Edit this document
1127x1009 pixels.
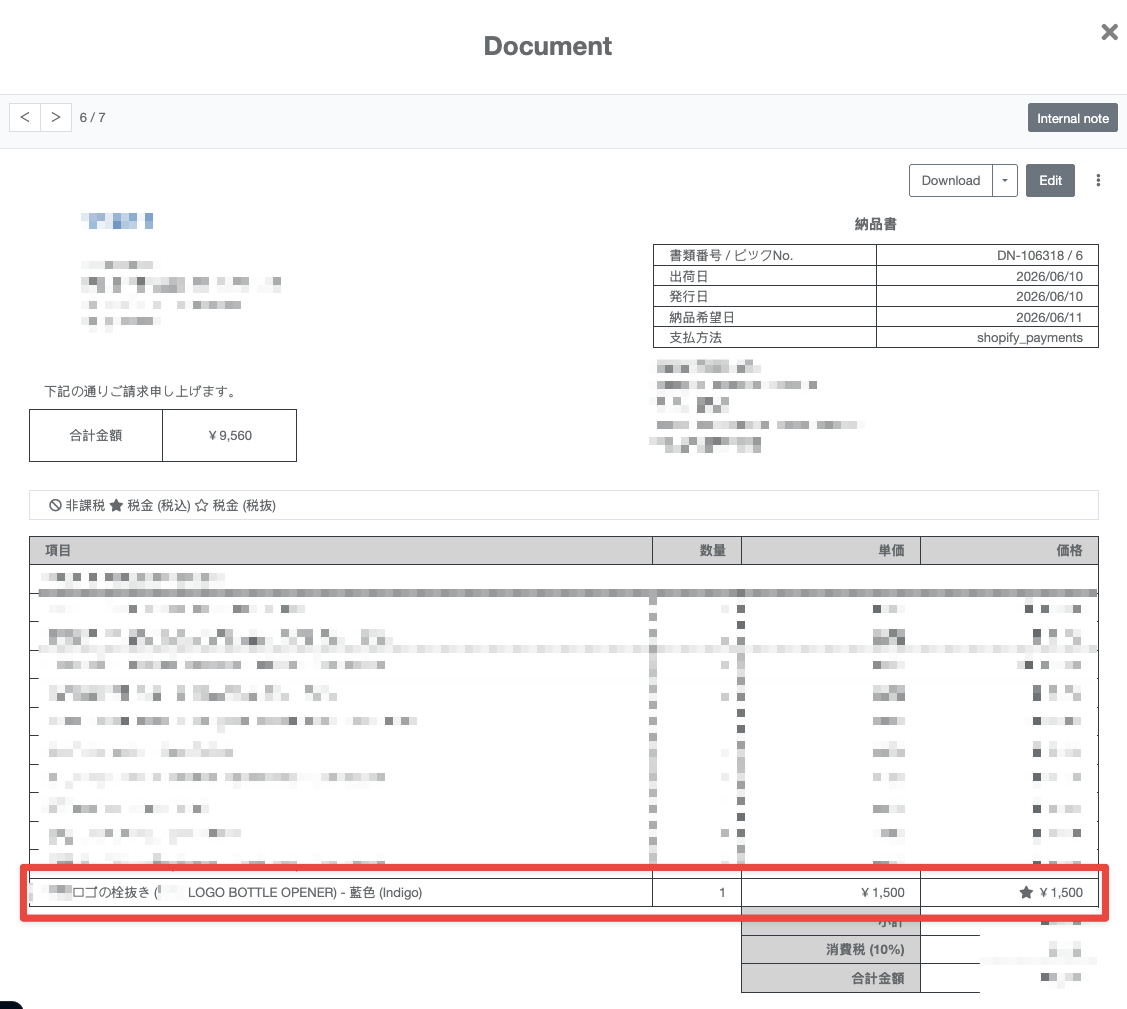pos(1050,180)
